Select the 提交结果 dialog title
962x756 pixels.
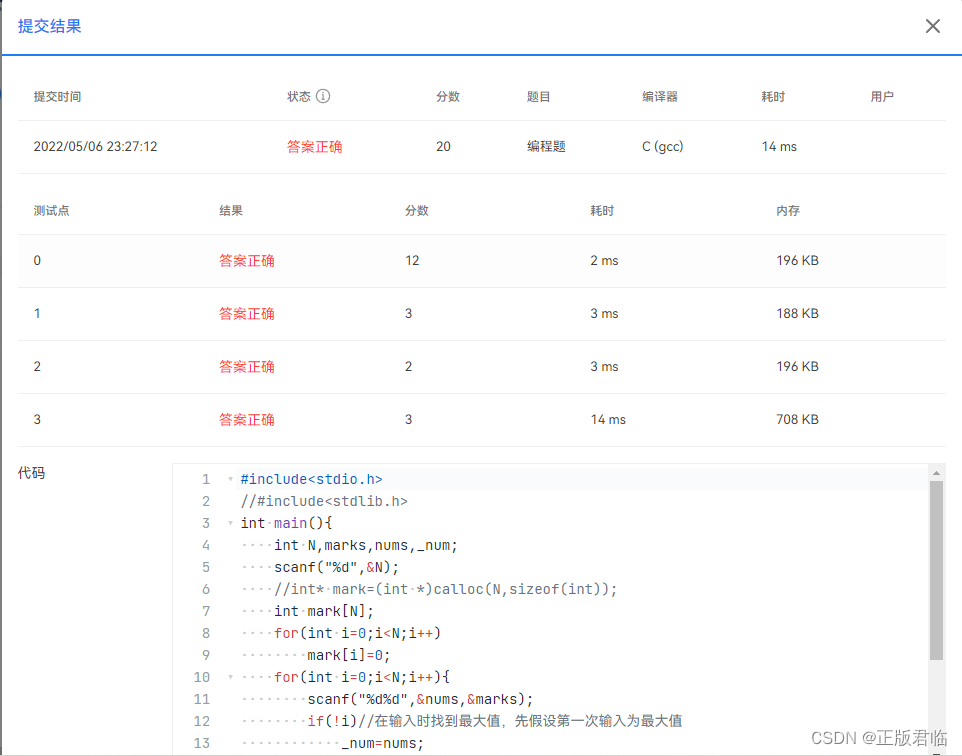pyautogui.click(x=50, y=26)
